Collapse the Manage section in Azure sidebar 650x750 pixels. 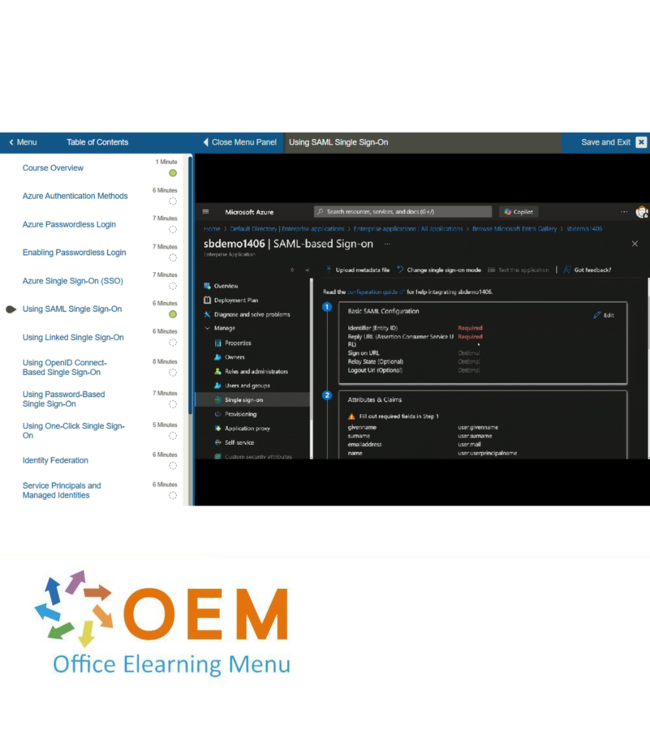tap(206, 328)
